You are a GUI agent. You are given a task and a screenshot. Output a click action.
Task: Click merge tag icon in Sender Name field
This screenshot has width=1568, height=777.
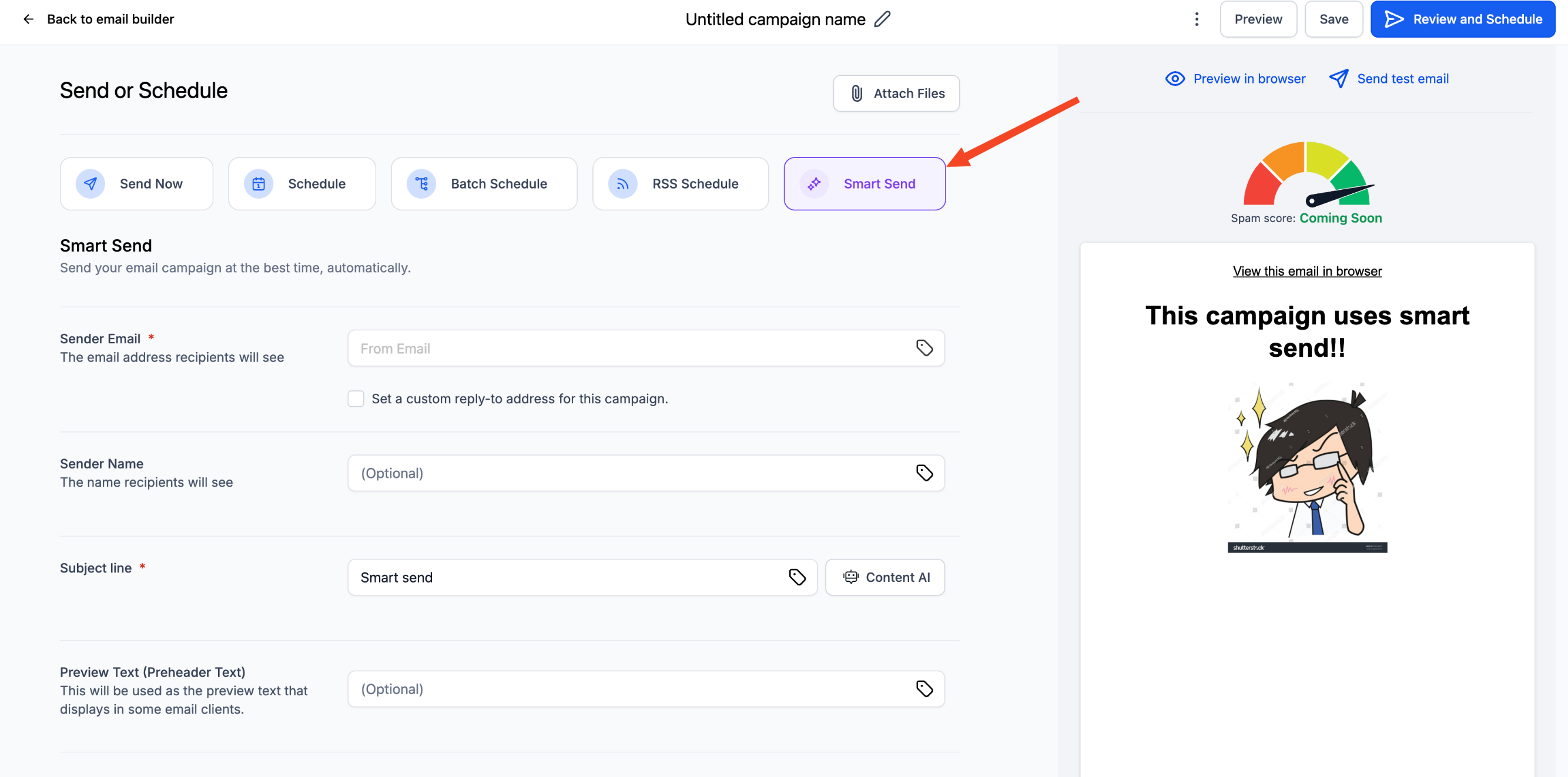(x=924, y=473)
